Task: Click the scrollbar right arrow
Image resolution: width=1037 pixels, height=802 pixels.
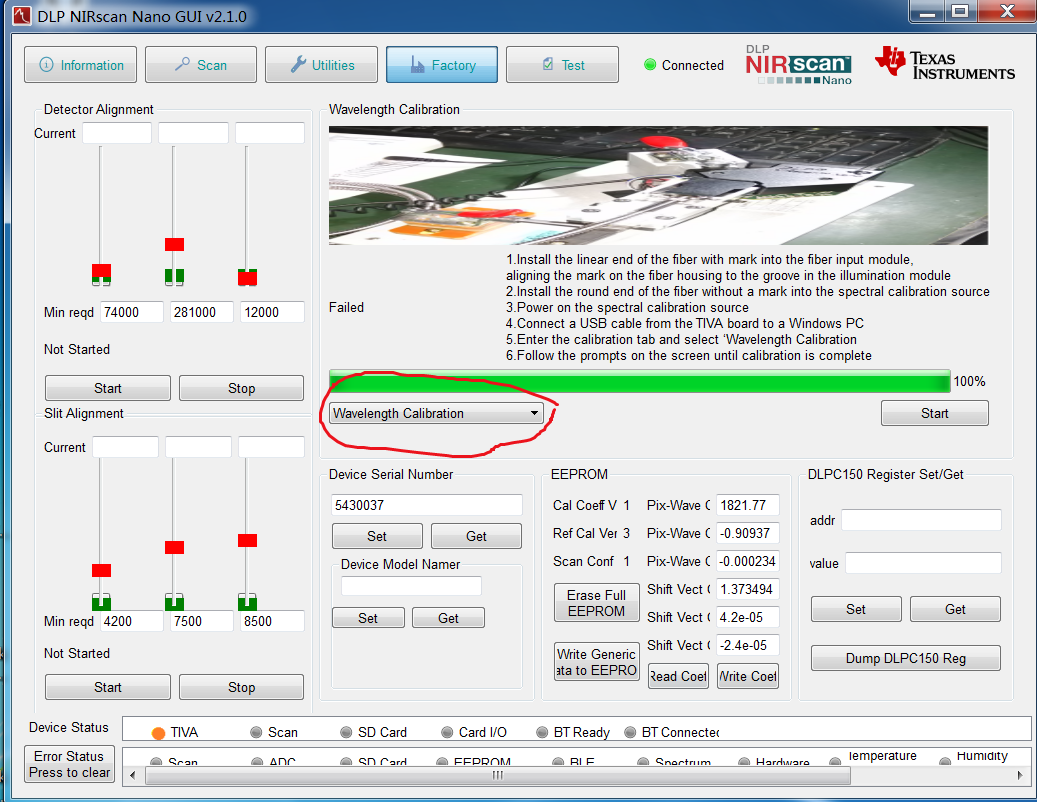Action: pyautogui.click(x=1020, y=775)
